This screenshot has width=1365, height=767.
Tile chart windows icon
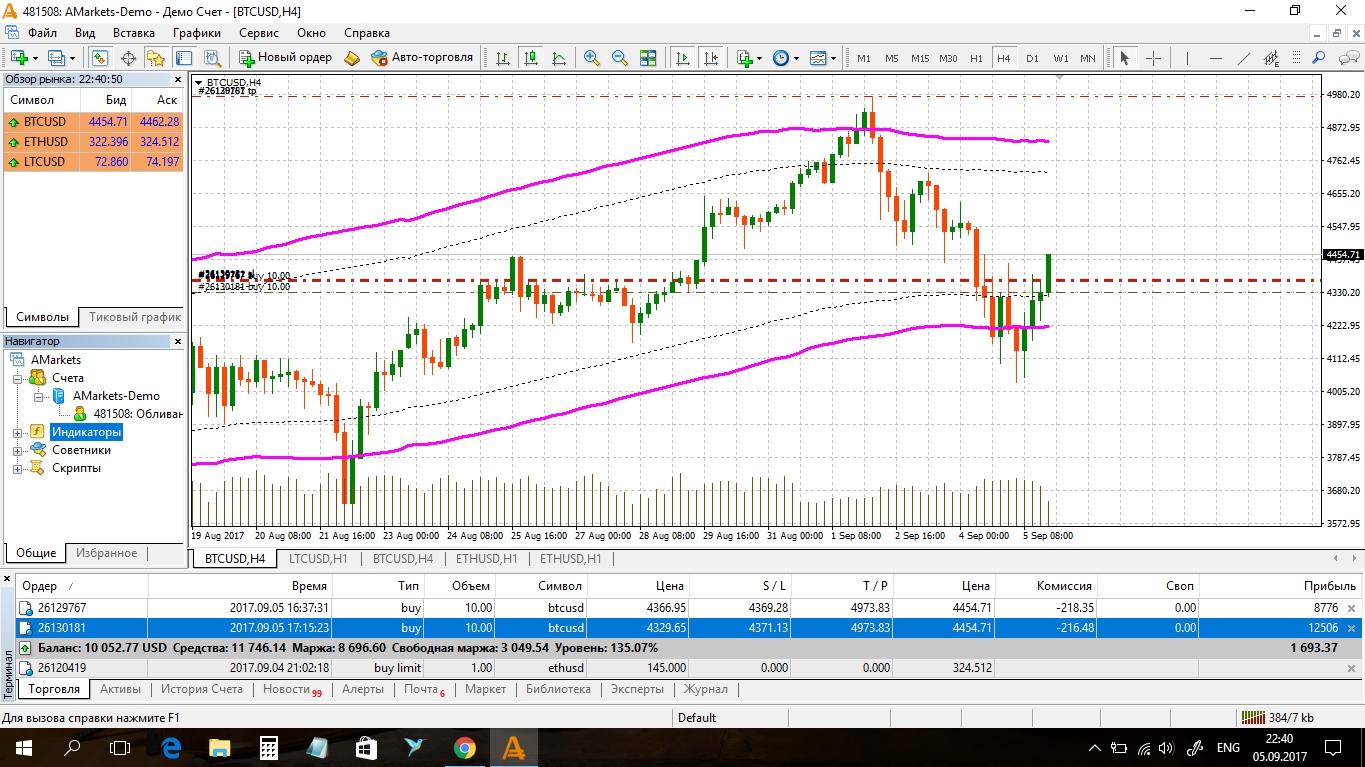[x=647, y=58]
